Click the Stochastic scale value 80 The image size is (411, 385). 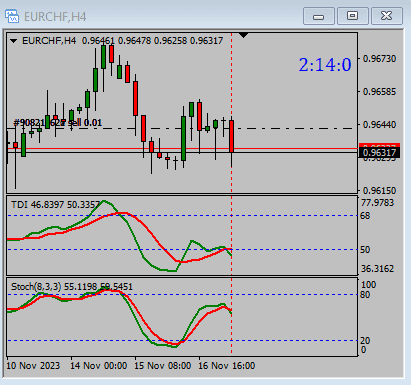[365, 295]
